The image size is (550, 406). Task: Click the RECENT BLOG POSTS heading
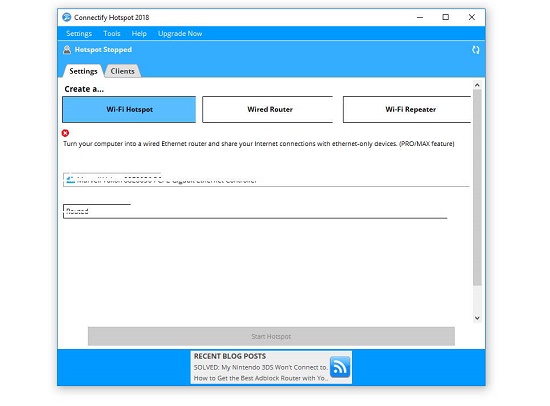coord(230,356)
